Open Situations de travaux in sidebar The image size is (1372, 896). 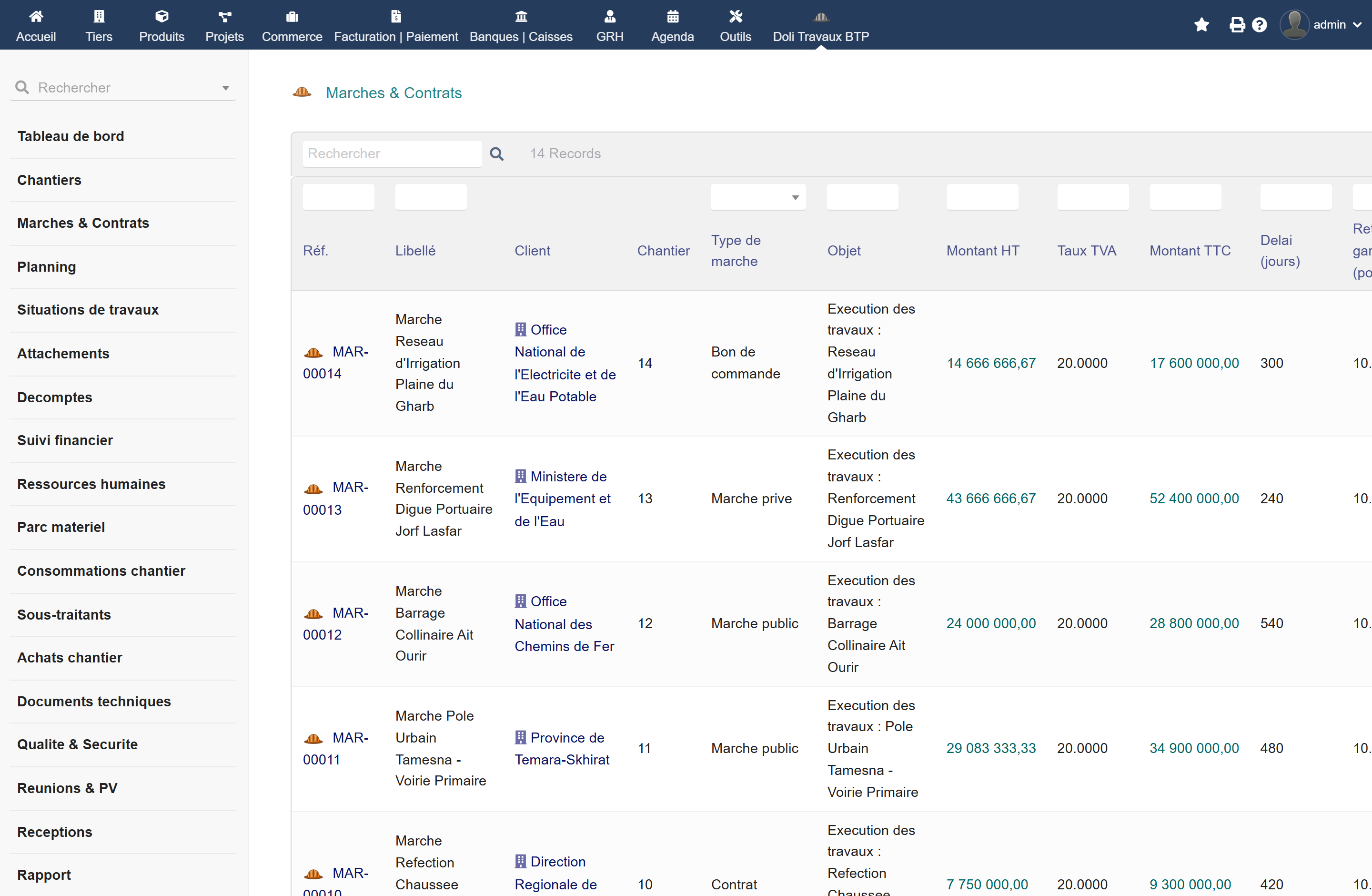(x=88, y=310)
